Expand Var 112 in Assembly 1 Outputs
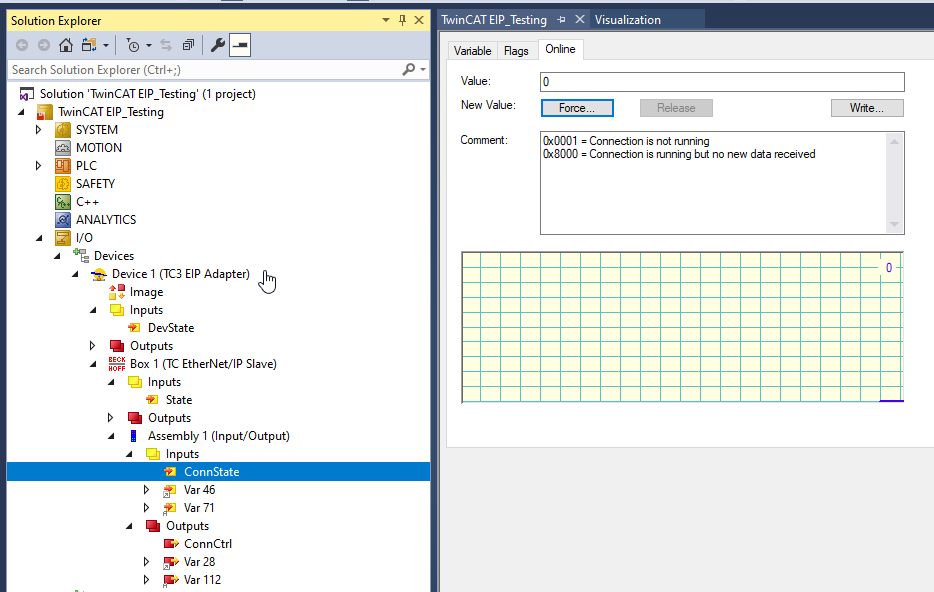The image size is (934, 592). (147, 579)
